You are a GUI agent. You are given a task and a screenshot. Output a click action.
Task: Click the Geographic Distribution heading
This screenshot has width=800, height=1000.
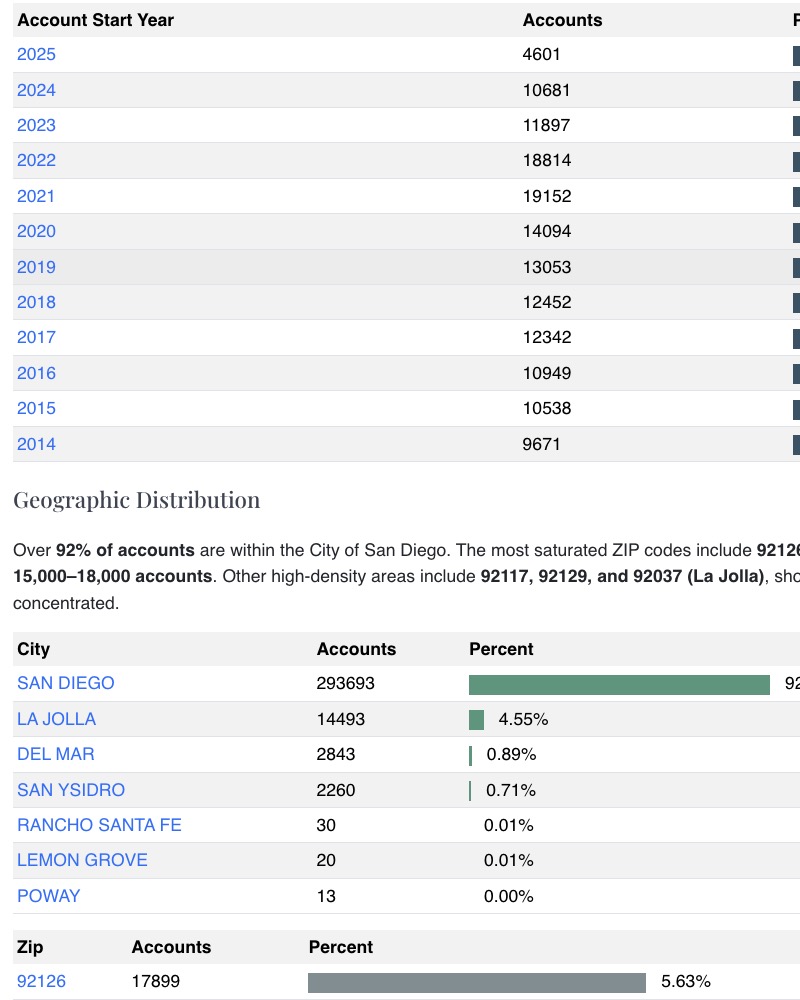click(136, 500)
